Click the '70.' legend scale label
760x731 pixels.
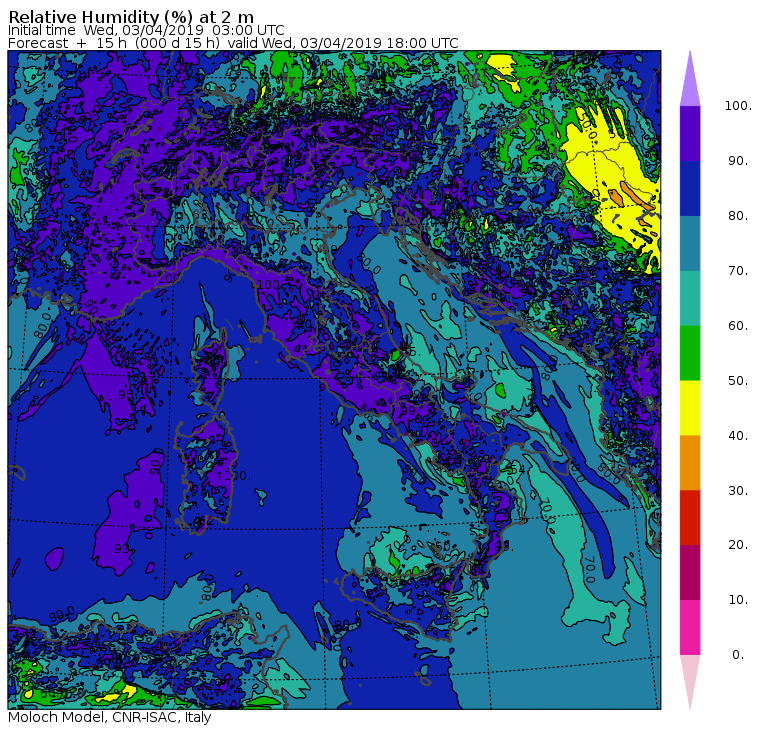(x=738, y=270)
